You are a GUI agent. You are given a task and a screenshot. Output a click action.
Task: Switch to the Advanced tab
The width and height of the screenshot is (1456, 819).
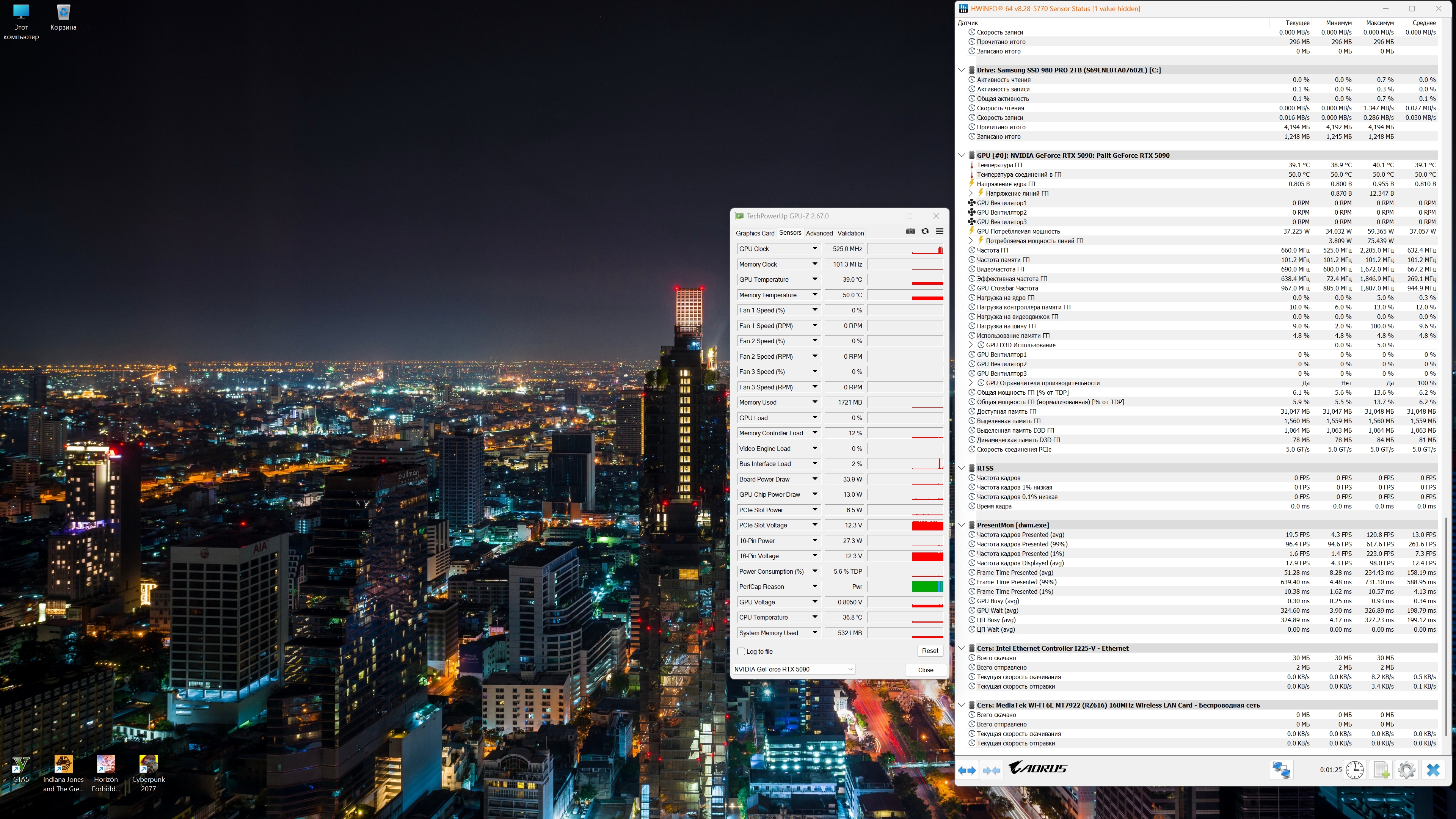click(x=819, y=234)
